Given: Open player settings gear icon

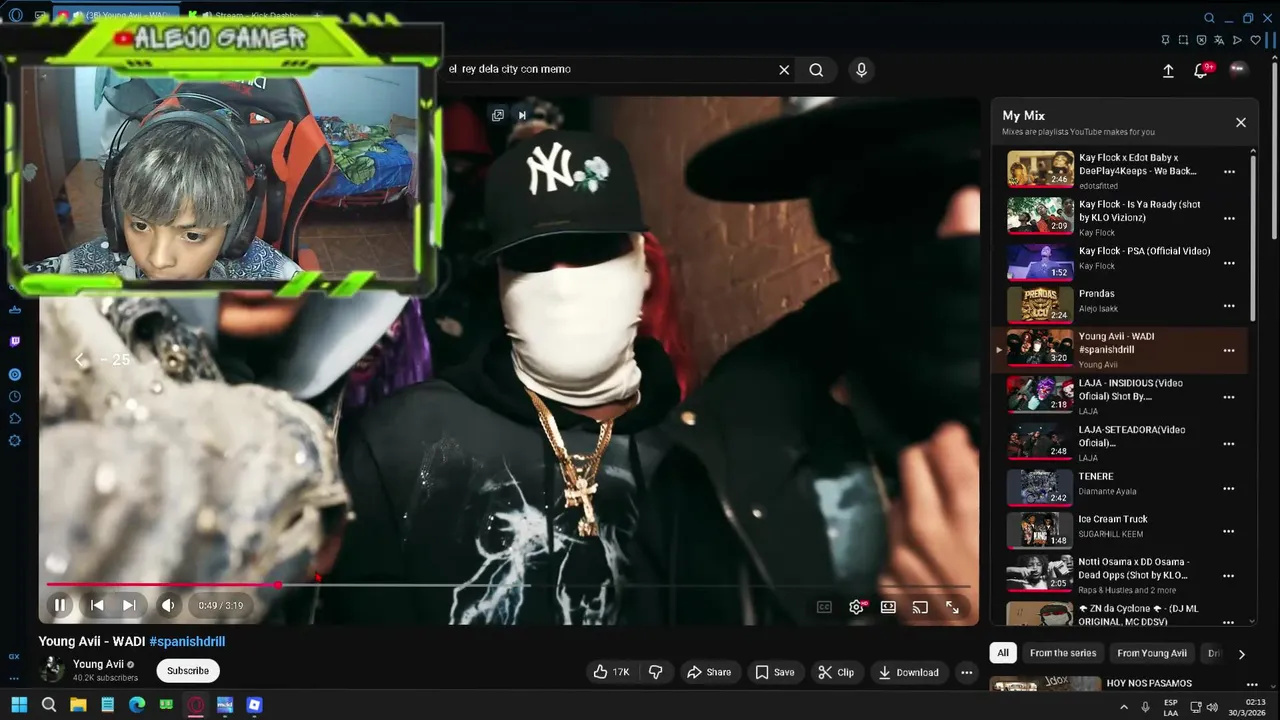Looking at the screenshot, I should point(857,607).
